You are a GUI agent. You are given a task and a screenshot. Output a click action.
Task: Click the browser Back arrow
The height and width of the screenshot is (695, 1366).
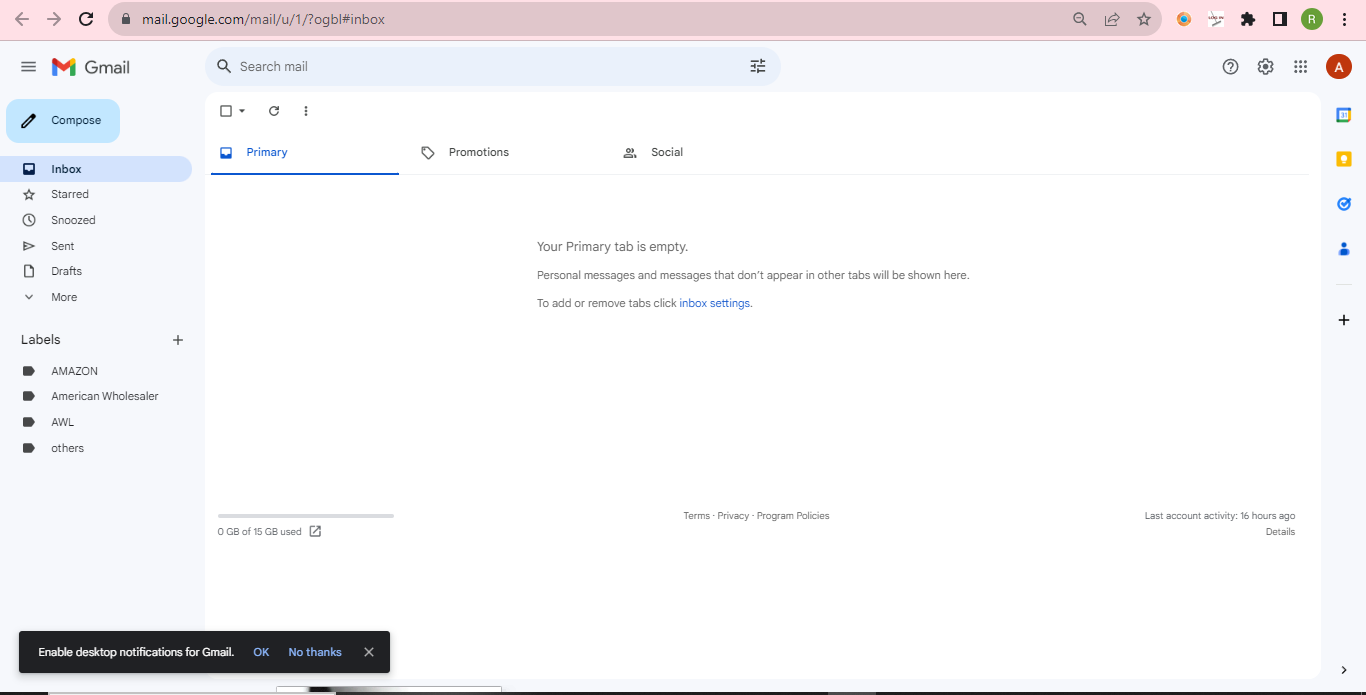[x=21, y=19]
